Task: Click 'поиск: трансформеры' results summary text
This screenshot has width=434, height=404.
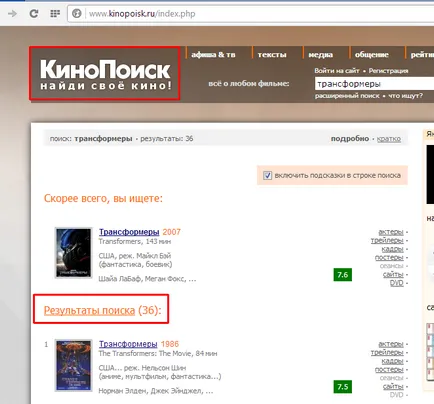Action: pos(91,139)
